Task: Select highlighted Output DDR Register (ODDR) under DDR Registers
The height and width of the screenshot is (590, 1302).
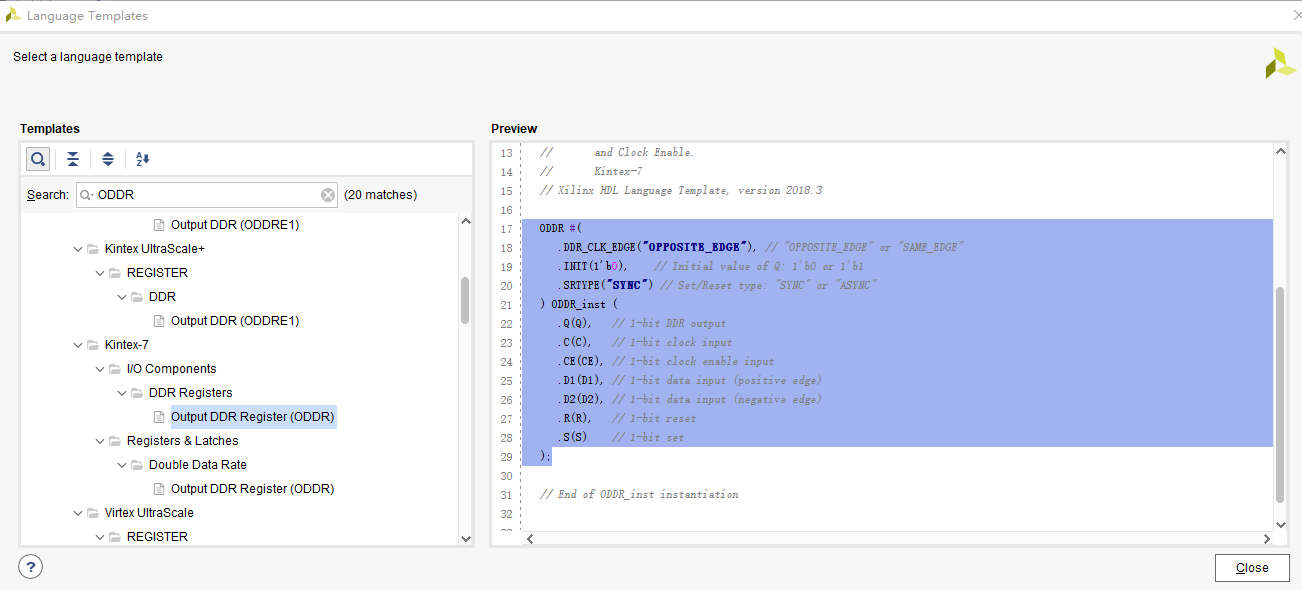Action: (253, 417)
